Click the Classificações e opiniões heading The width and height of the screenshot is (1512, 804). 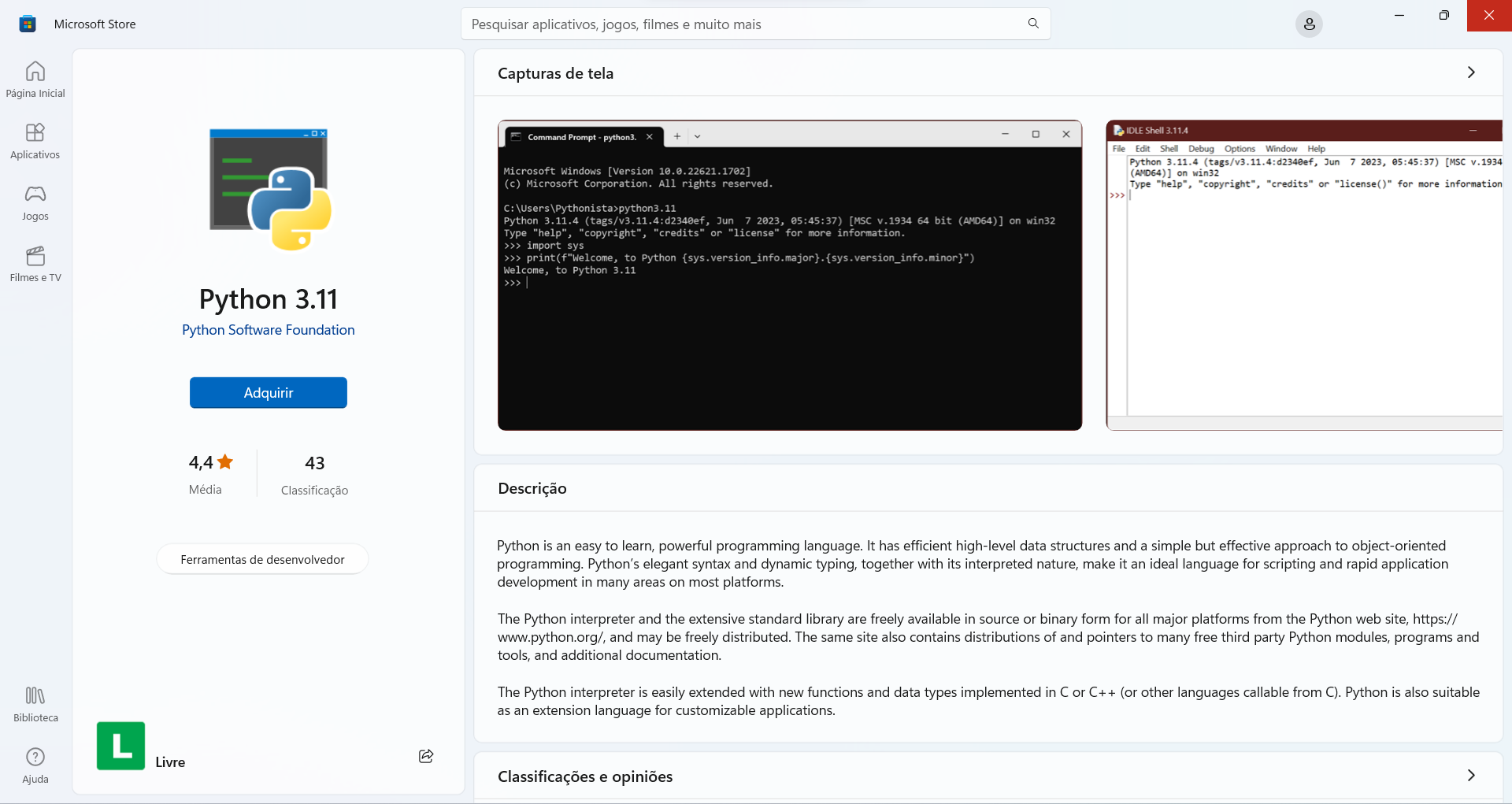click(585, 776)
